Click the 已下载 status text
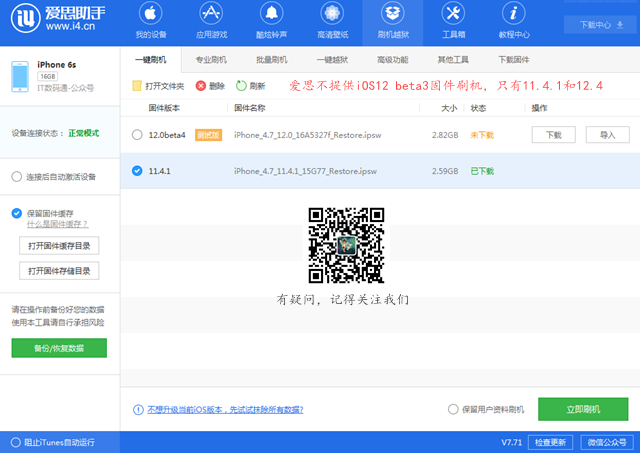The image size is (640, 453). [482, 171]
